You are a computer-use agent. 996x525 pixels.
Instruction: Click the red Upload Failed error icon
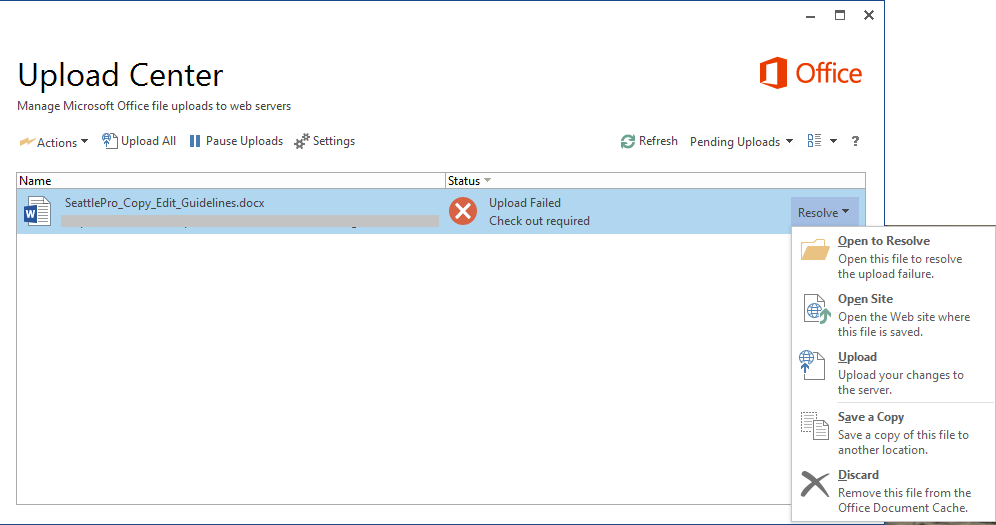463,211
